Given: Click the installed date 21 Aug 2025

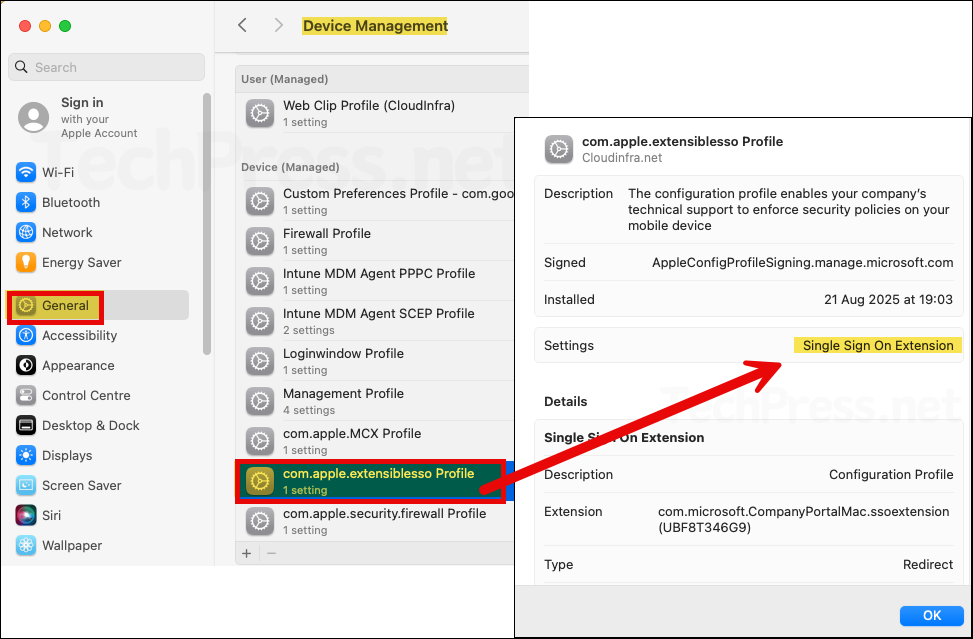Looking at the screenshot, I should [x=888, y=299].
